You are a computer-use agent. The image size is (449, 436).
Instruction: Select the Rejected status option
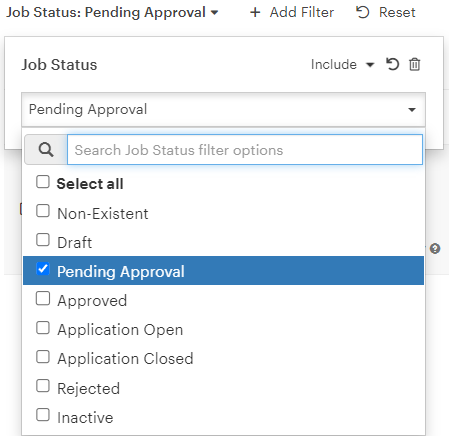click(x=223, y=388)
